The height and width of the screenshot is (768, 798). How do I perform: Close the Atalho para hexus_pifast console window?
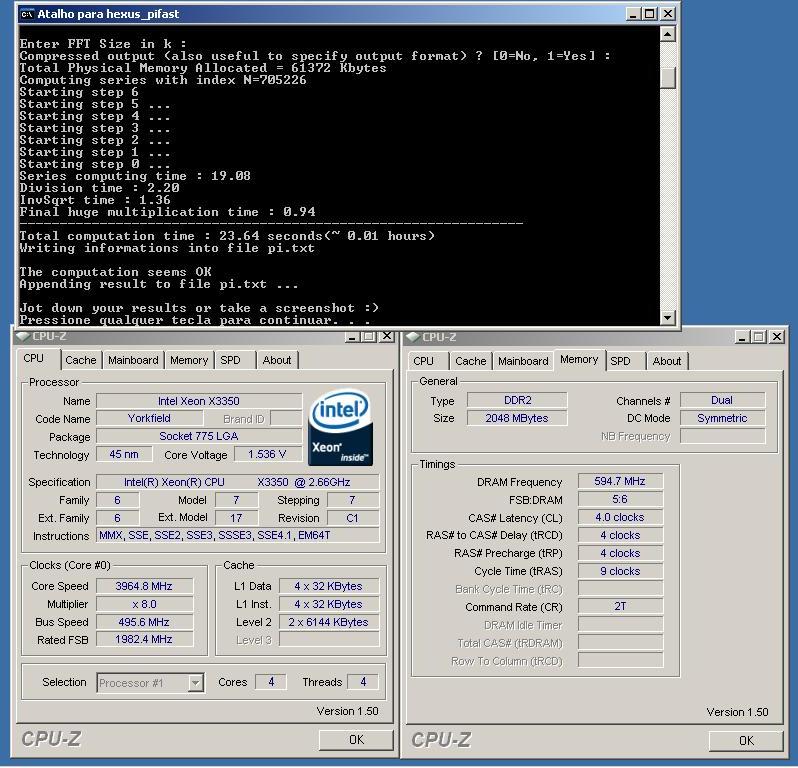[668, 14]
